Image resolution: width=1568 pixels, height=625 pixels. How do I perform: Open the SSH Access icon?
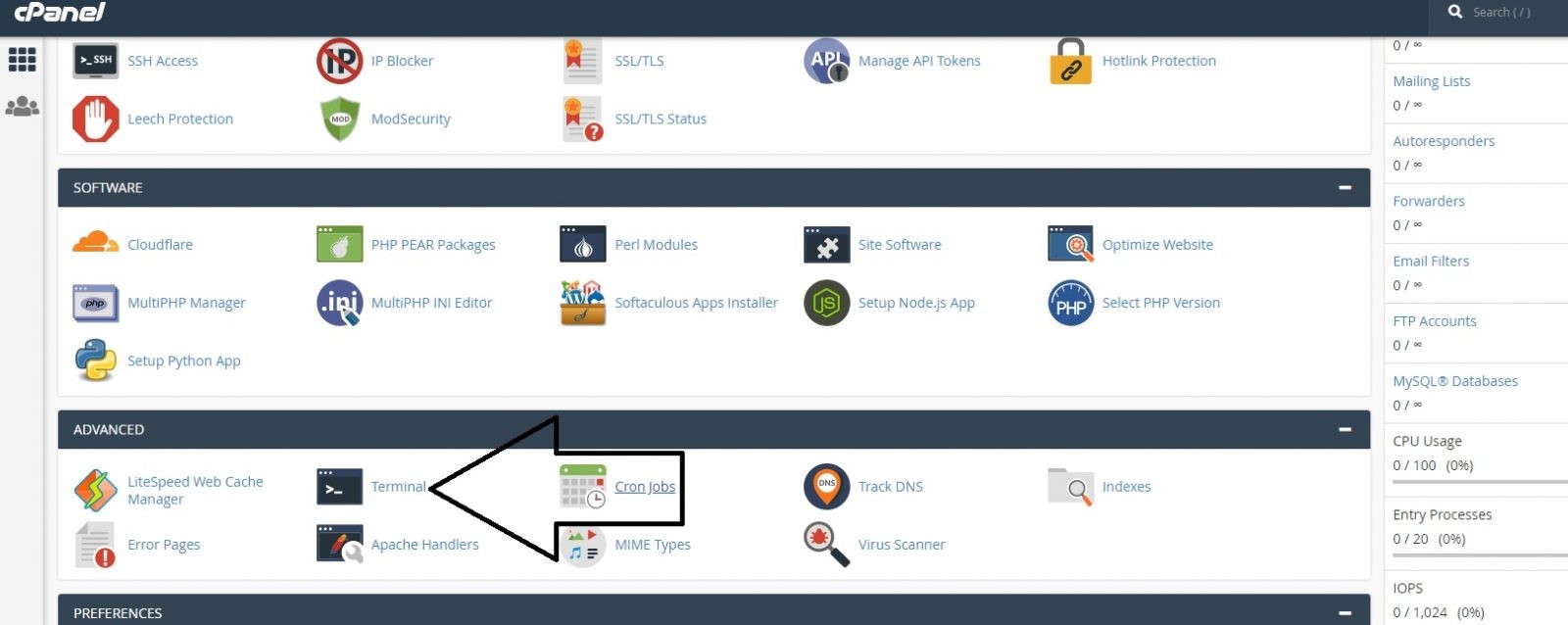click(x=95, y=61)
